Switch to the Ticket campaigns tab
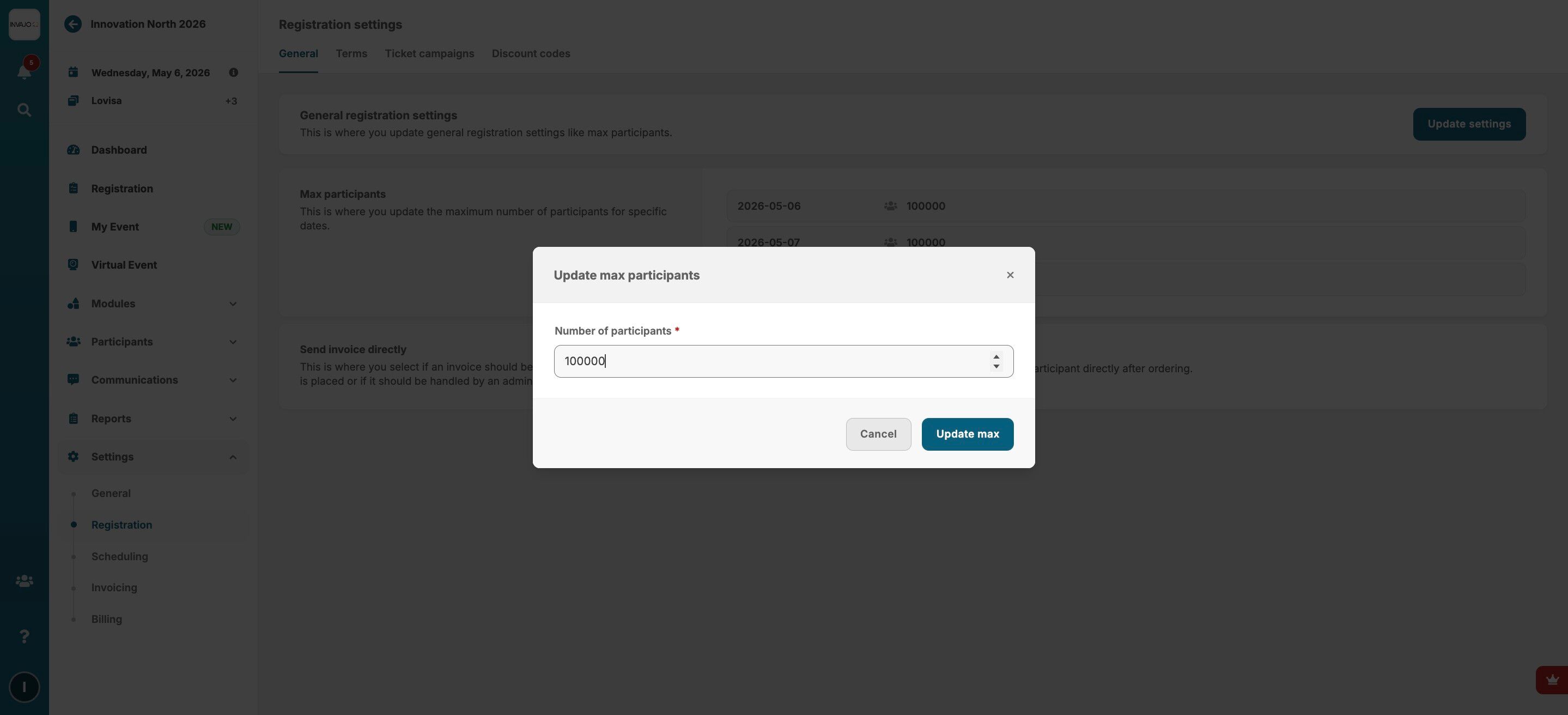 [429, 53]
